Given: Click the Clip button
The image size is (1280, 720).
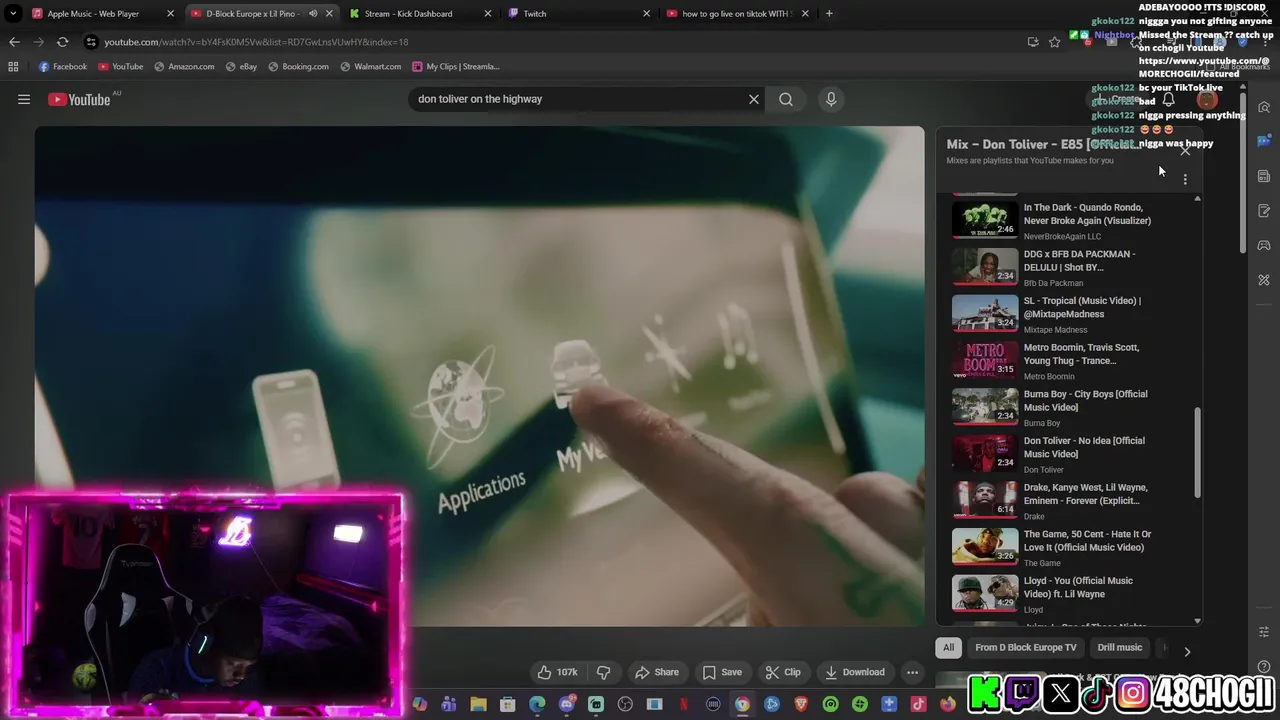Looking at the screenshot, I should (782, 672).
